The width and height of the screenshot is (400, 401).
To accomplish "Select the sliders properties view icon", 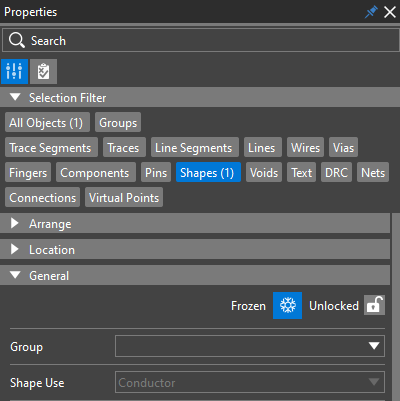I will 14,71.
